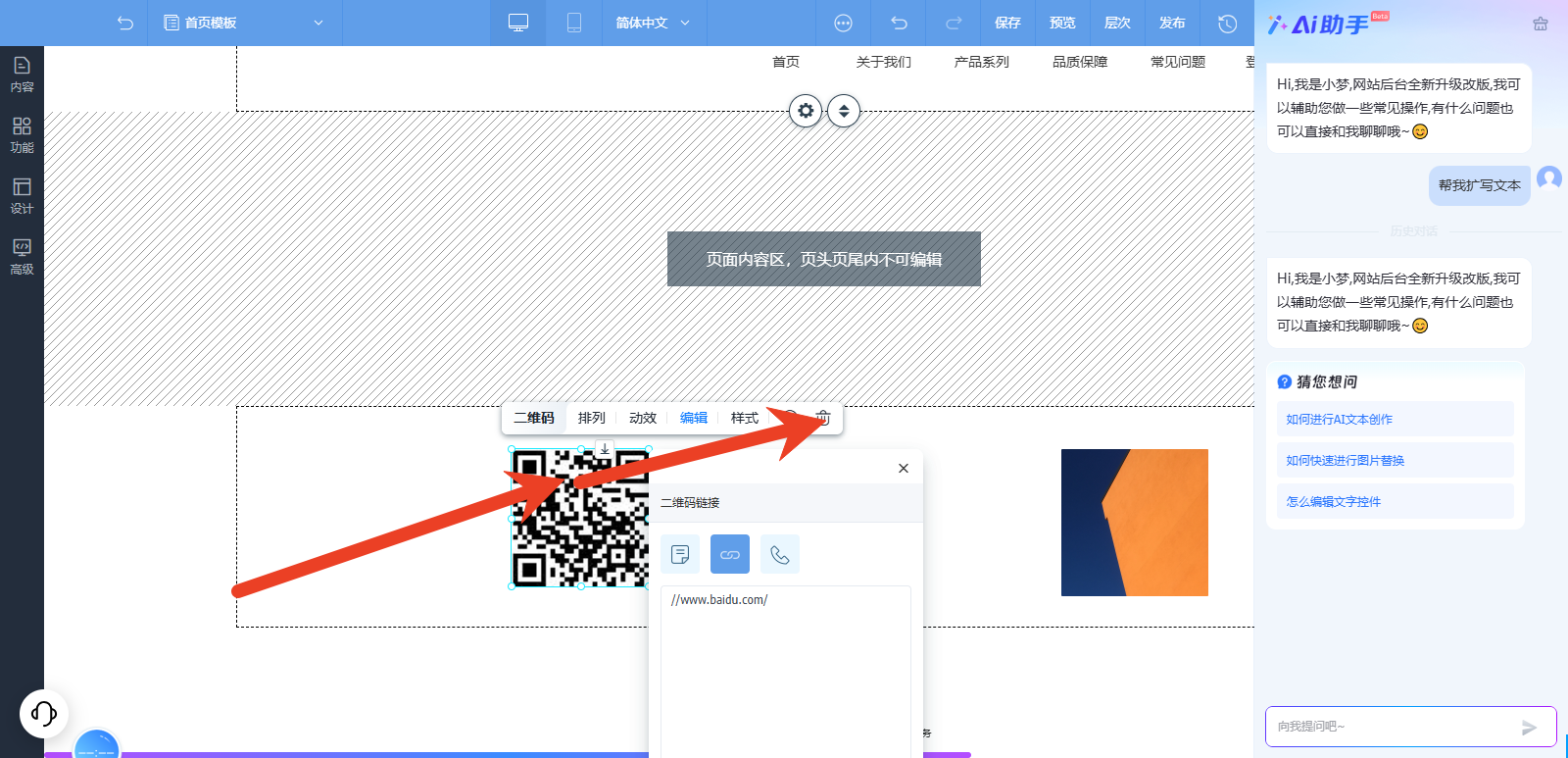Image resolution: width=1568 pixels, height=758 pixels.
Task: Click the customer service headset icon
Action: tap(44, 713)
